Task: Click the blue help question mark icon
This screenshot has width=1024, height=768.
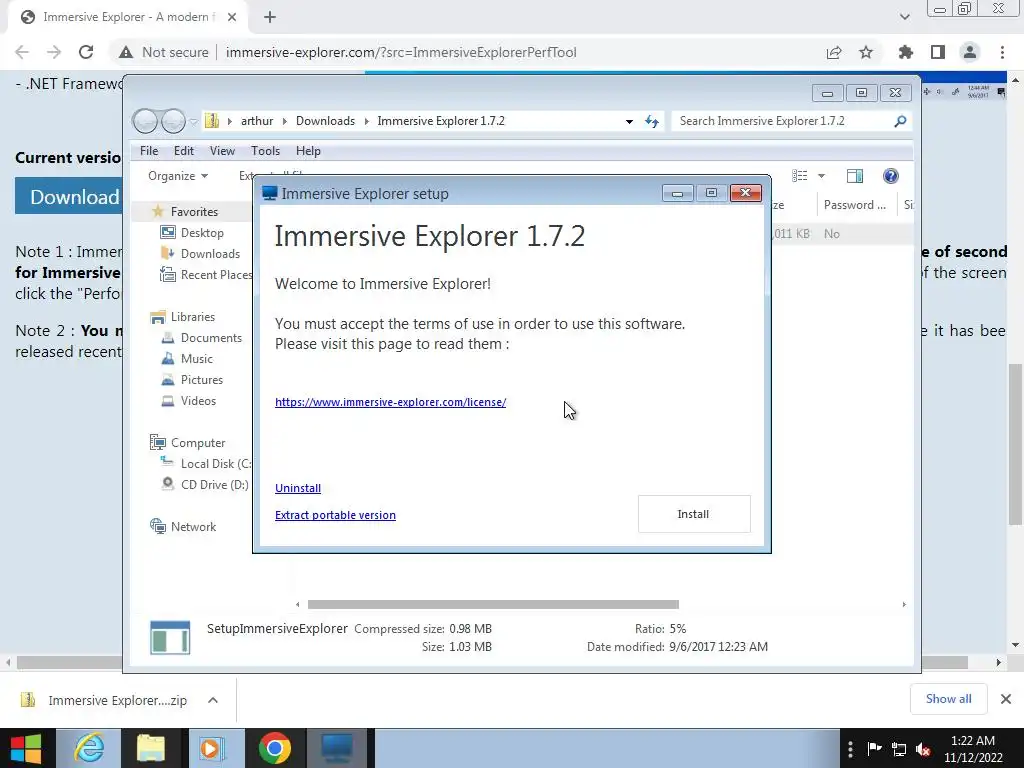Action: coord(891,176)
